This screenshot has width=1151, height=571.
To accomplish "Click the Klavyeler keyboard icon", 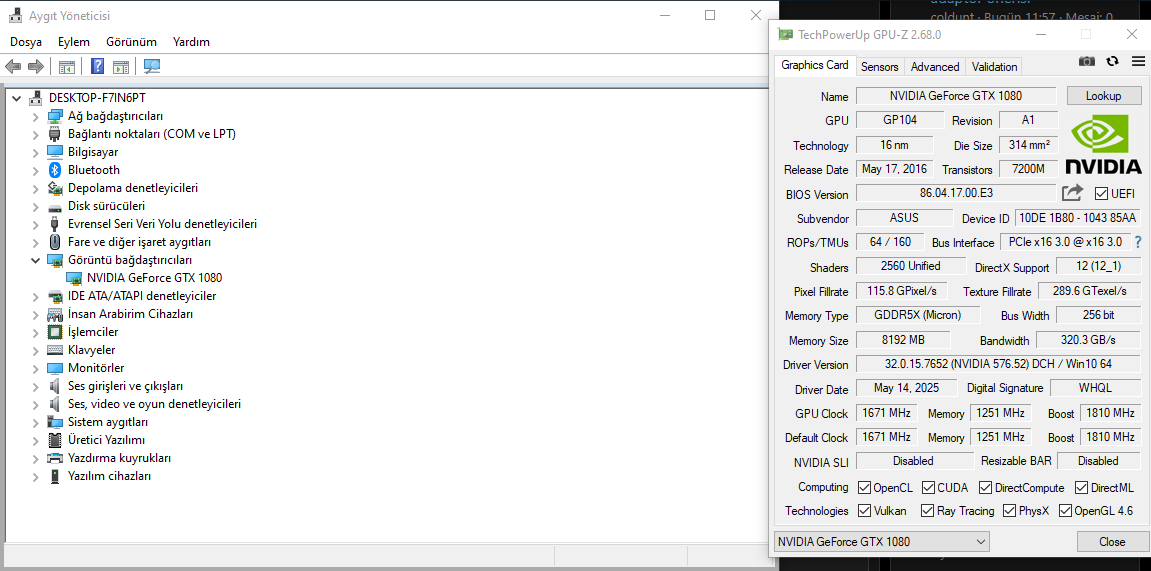I will click(54, 350).
